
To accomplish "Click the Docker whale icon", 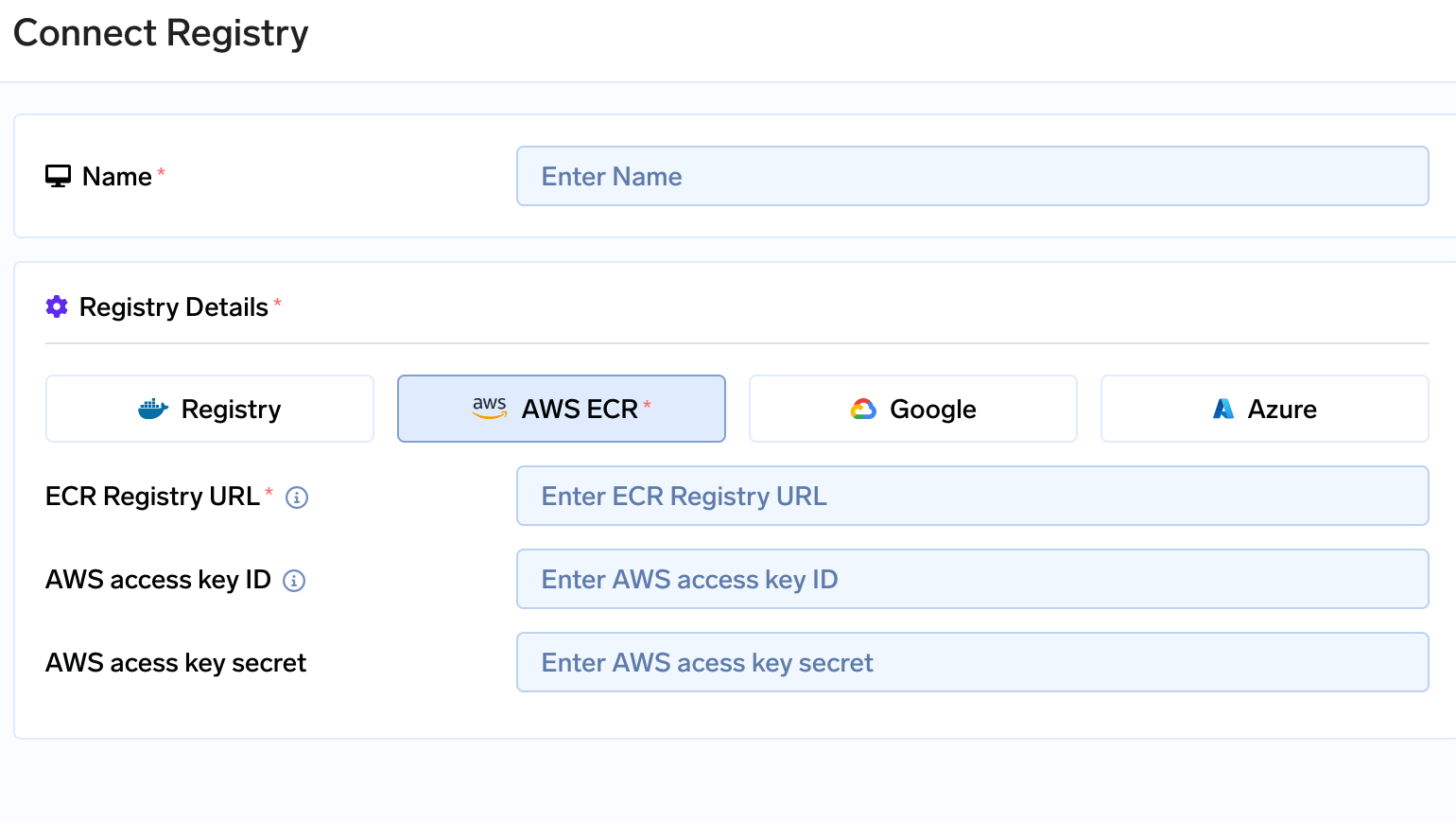I will point(153,409).
